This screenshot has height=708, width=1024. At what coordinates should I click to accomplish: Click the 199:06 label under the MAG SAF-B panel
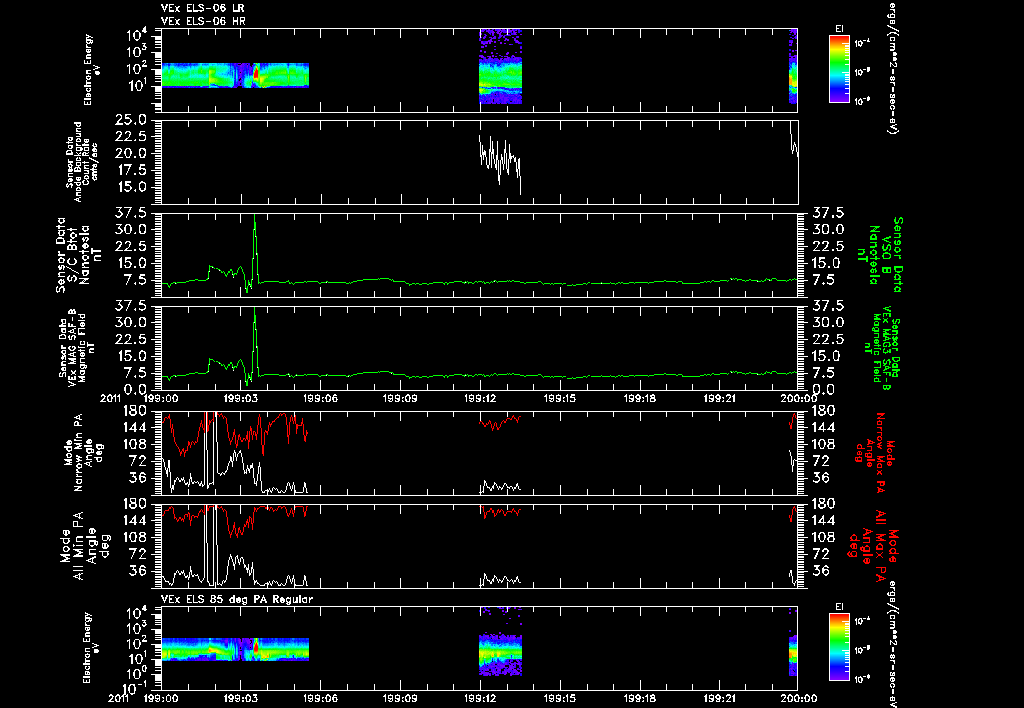320,398
